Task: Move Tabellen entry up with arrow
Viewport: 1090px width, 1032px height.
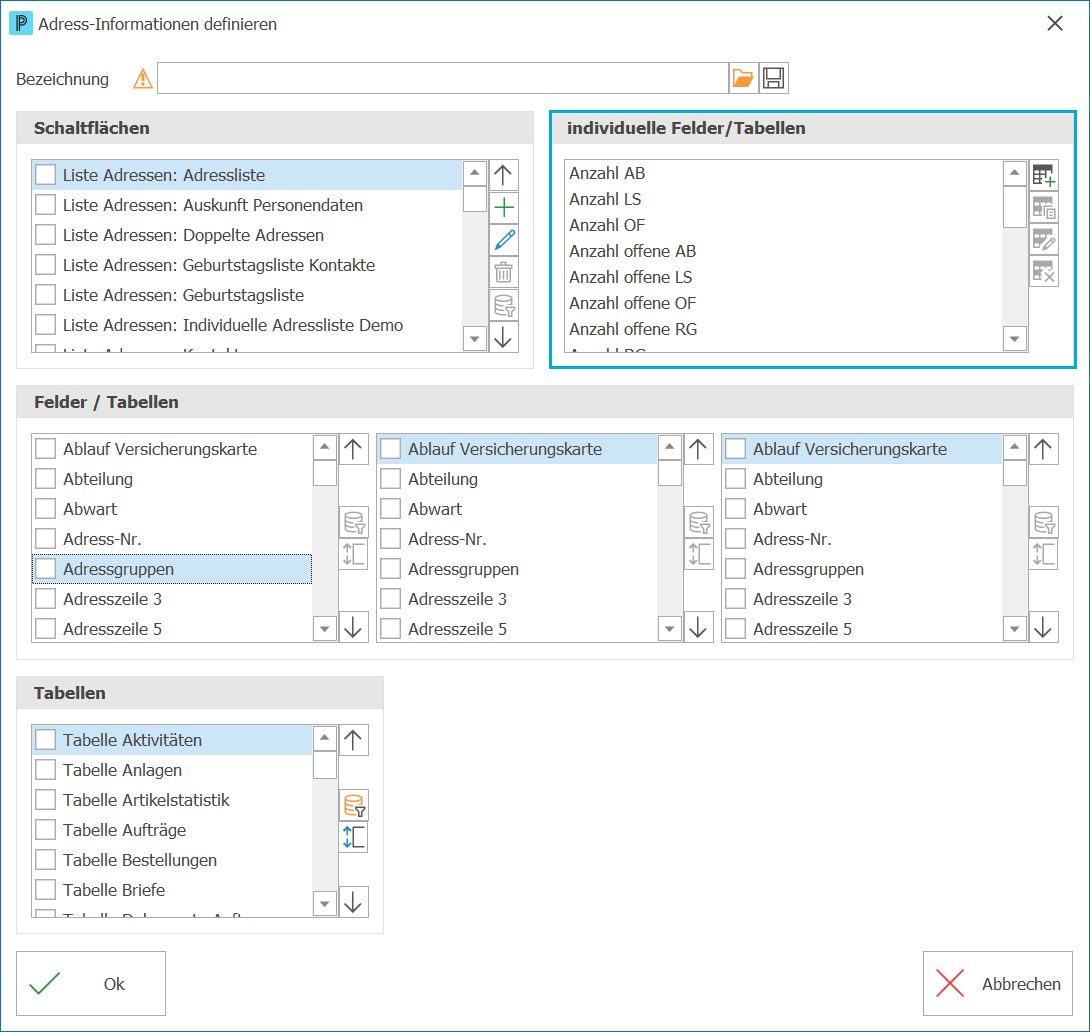Action: click(x=353, y=740)
